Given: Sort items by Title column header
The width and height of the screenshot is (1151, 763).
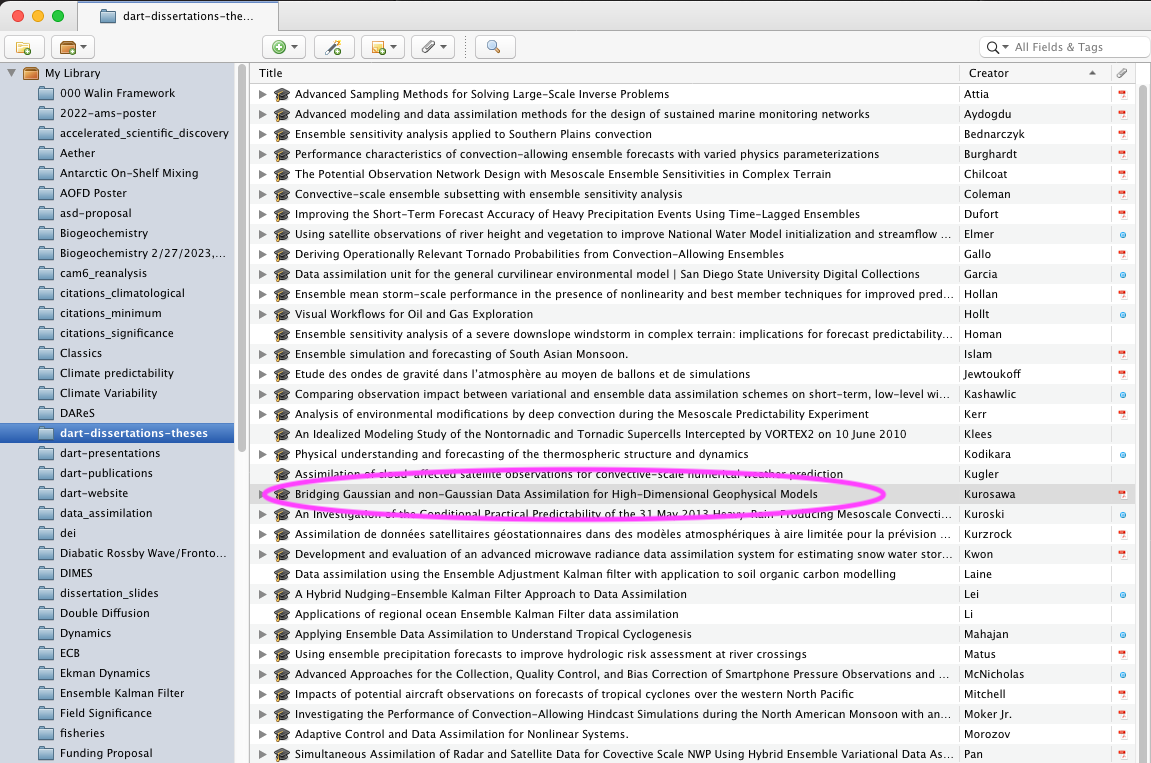Looking at the screenshot, I should click(600, 73).
